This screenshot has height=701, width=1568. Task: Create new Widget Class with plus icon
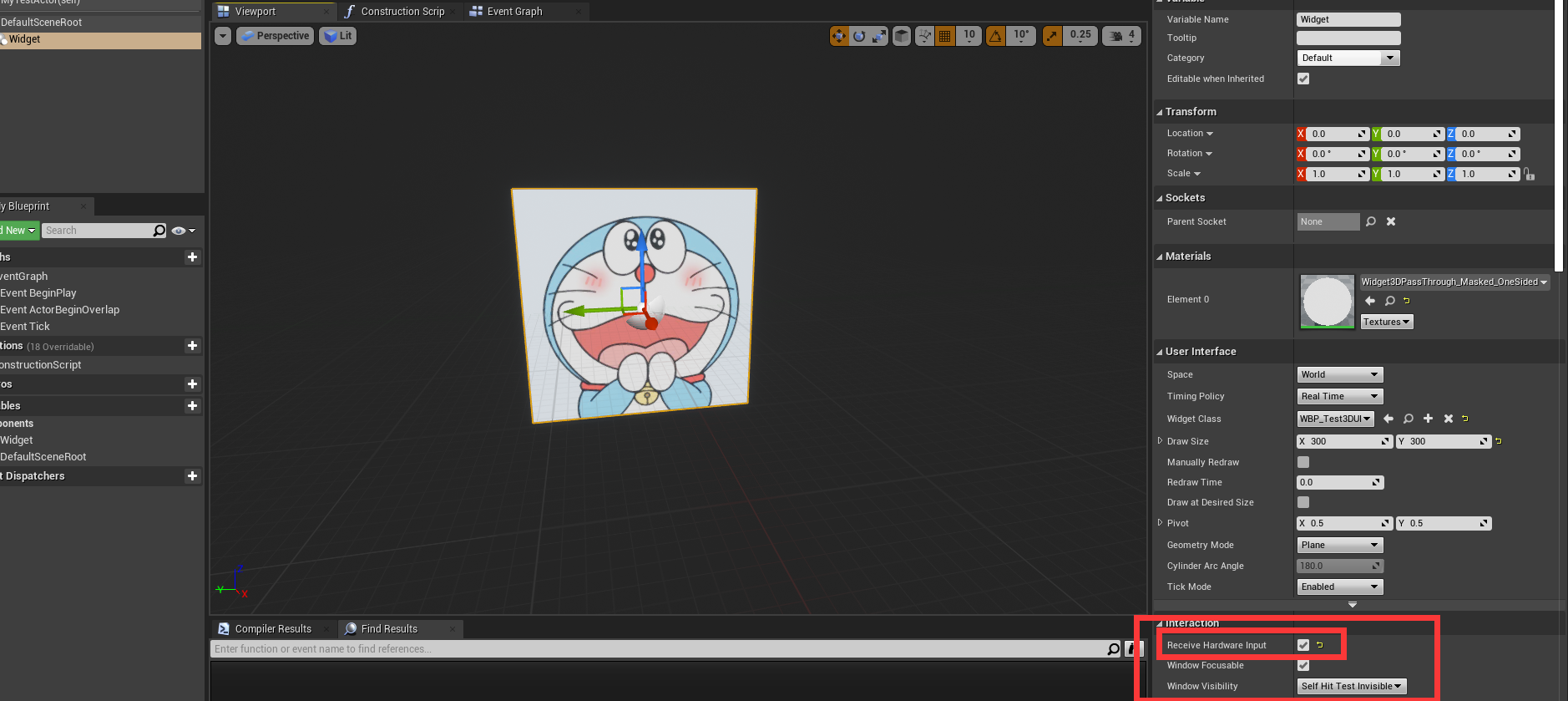(1429, 419)
